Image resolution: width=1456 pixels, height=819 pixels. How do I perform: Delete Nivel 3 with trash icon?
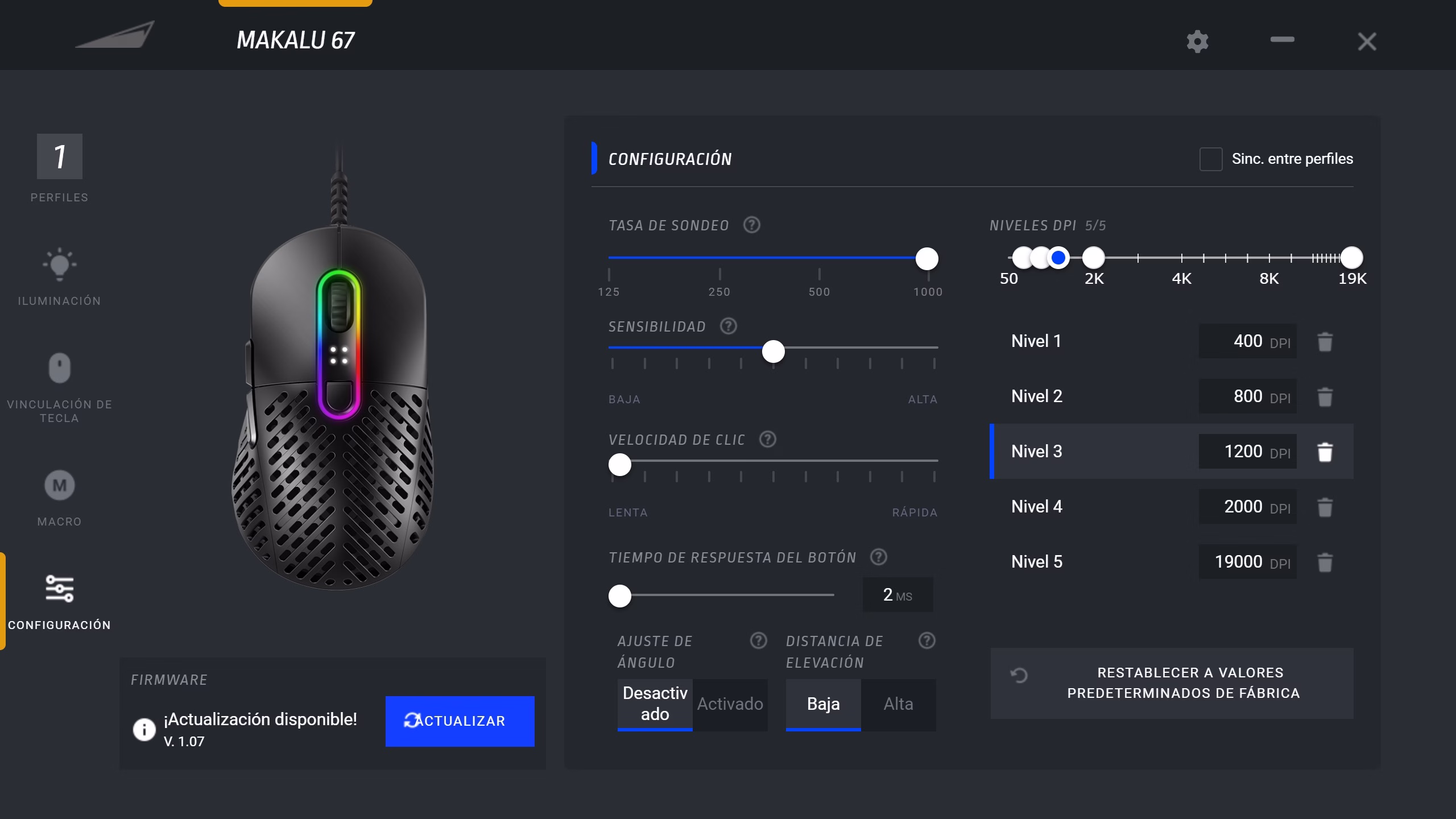(x=1325, y=452)
